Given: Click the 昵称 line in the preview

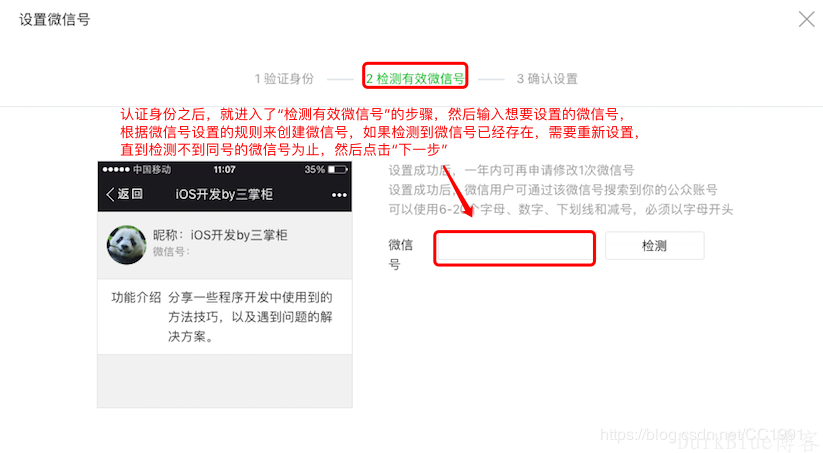Looking at the screenshot, I should pos(220,235).
